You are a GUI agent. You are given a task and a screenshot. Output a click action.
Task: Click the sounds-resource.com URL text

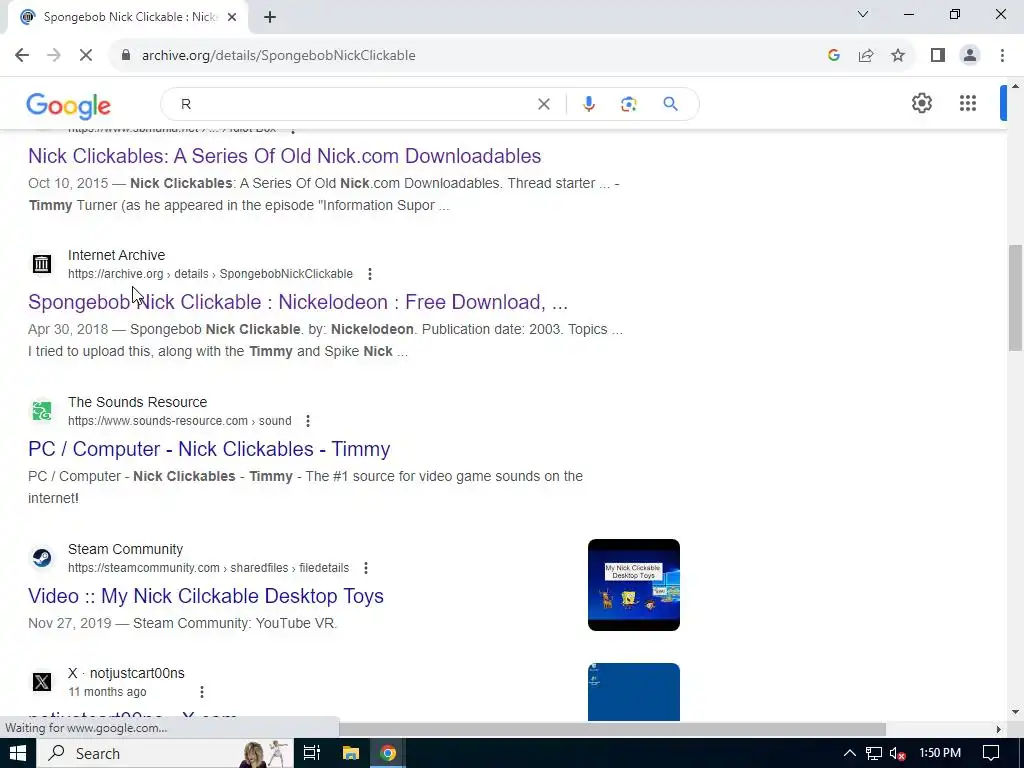pos(180,421)
